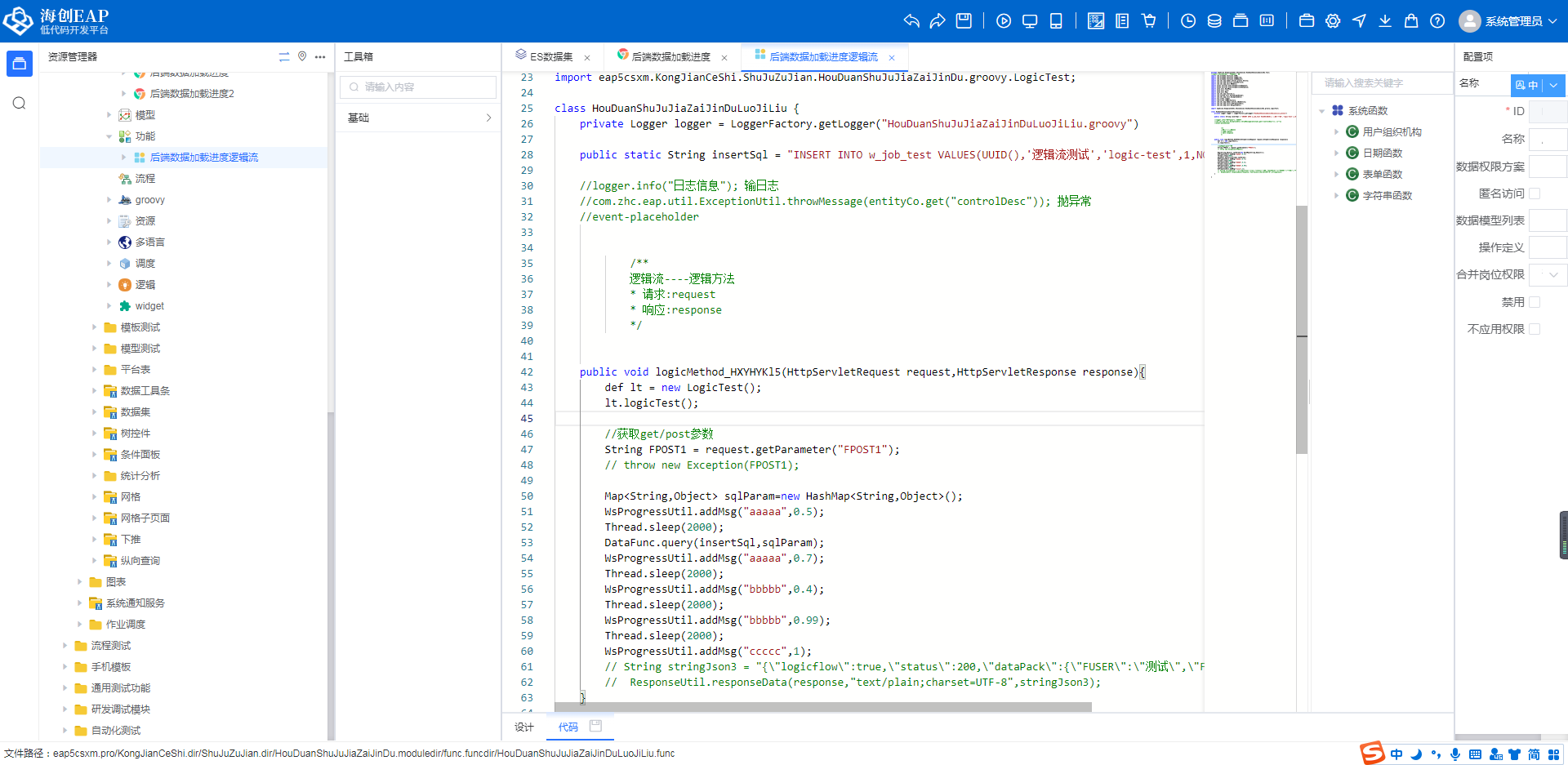The width and height of the screenshot is (1568, 765).
Task: Click the database stack icon
Action: tap(1214, 21)
